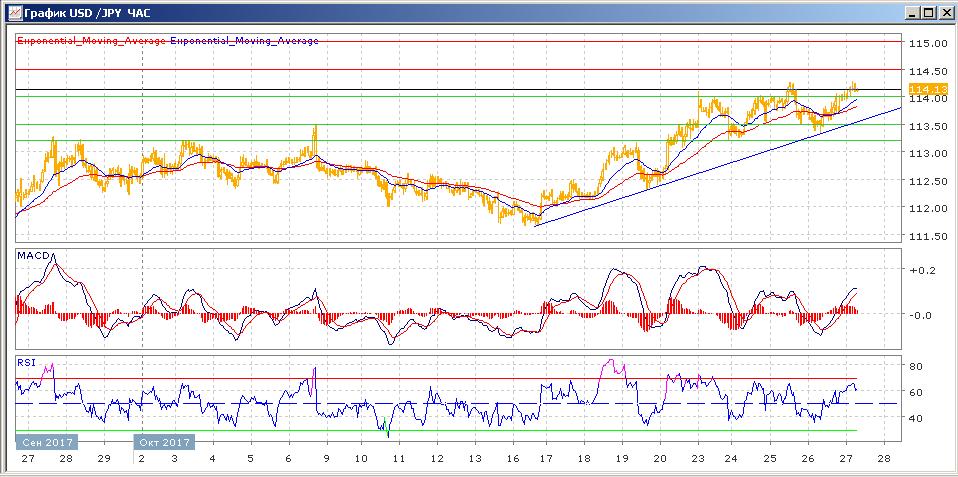Select the red horizontal line at 114.50
Image resolution: width=958 pixels, height=477 pixels.
[x=458, y=70]
